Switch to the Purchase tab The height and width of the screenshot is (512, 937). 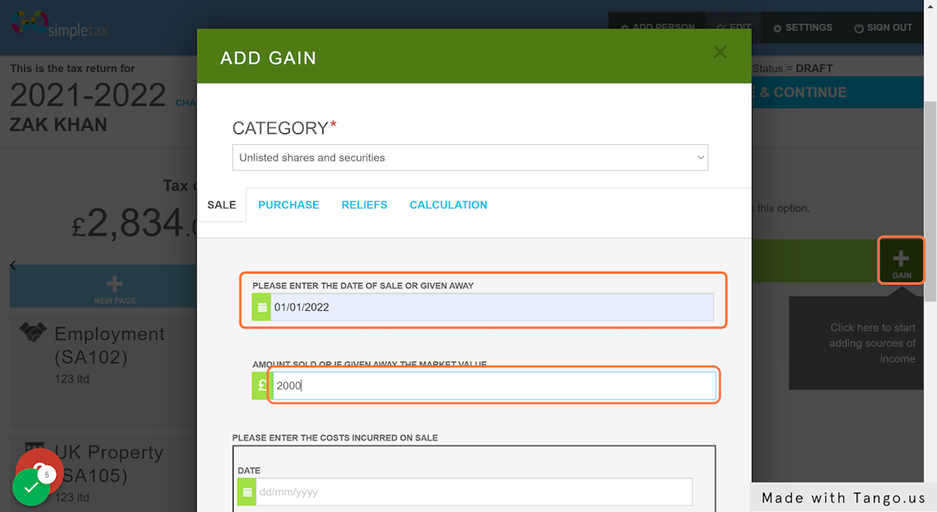click(289, 205)
